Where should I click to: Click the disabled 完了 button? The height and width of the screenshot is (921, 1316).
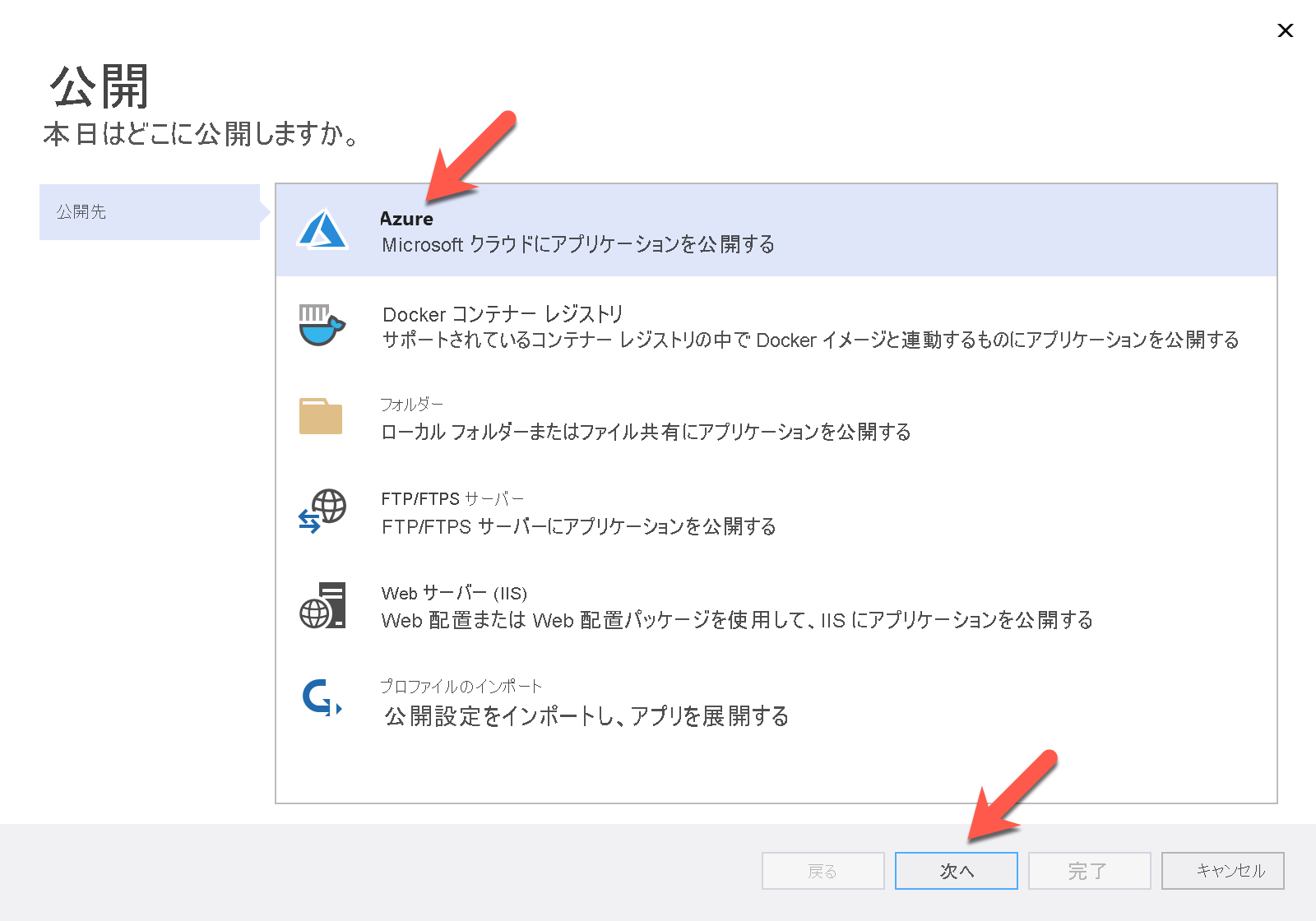pyautogui.click(x=1090, y=871)
